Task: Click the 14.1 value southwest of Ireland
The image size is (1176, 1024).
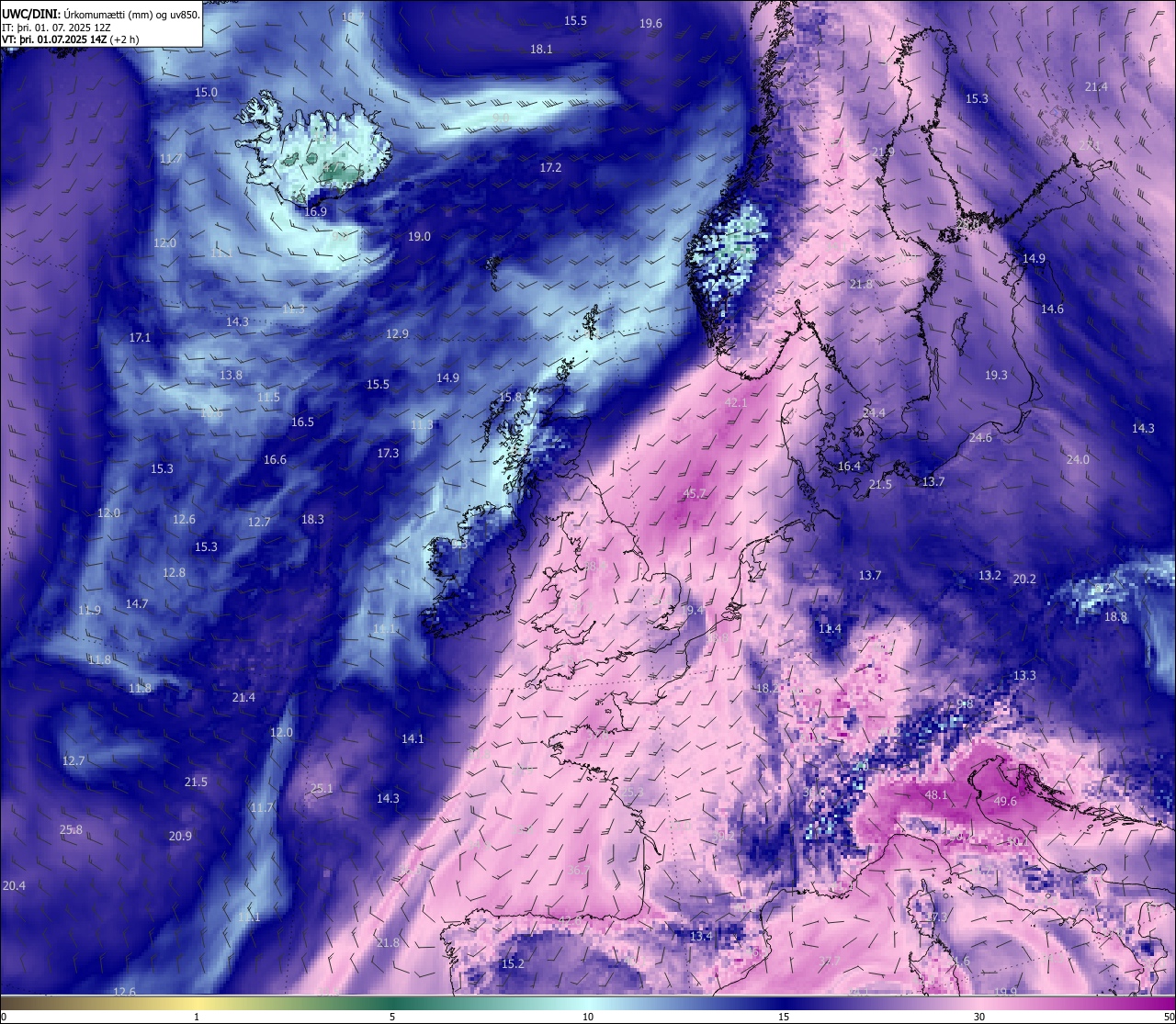Action: [x=413, y=739]
